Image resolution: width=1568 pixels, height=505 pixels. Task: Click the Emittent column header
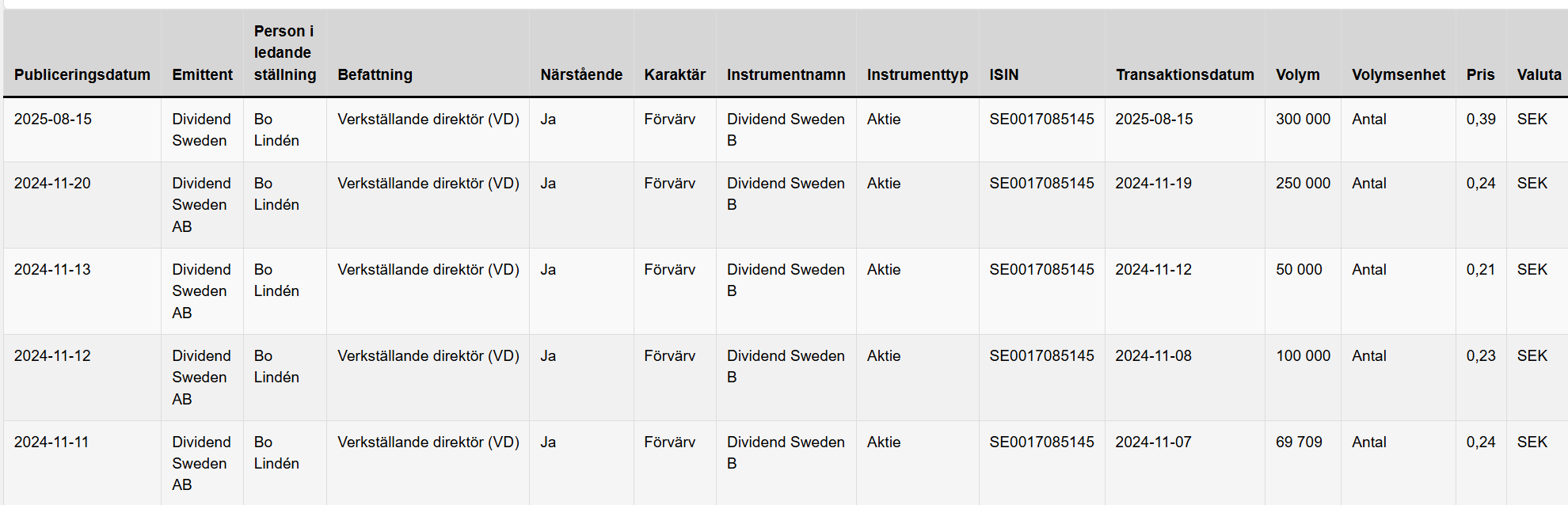pos(202,74)
